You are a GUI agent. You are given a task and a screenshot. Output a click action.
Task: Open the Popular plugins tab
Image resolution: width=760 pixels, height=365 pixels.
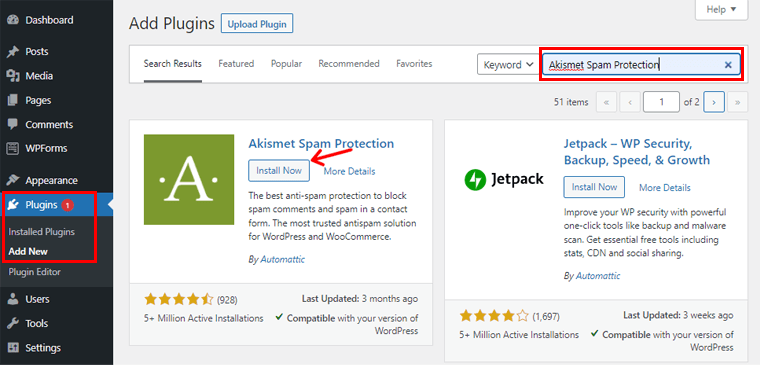[x=286, y=63]
